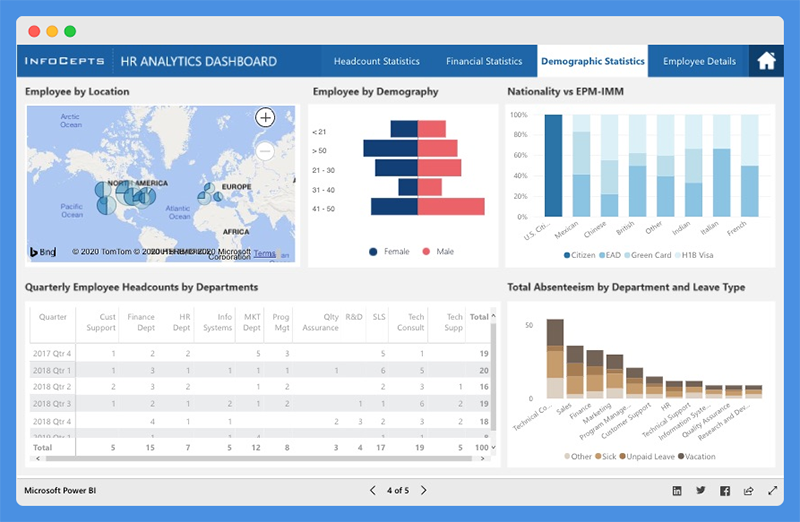
Task: Click the share arrow icon
Action: [748, 491]
